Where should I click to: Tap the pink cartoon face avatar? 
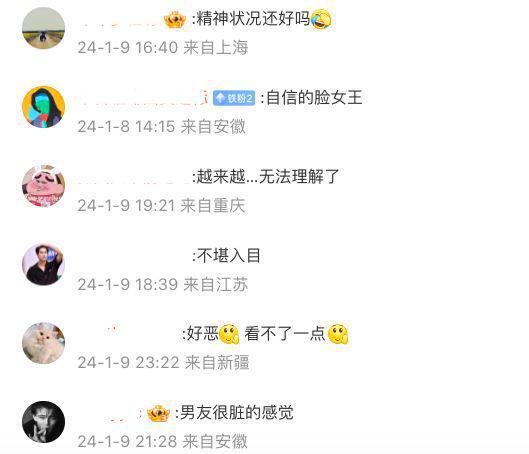pyautogui.click(x=44, y=186)
